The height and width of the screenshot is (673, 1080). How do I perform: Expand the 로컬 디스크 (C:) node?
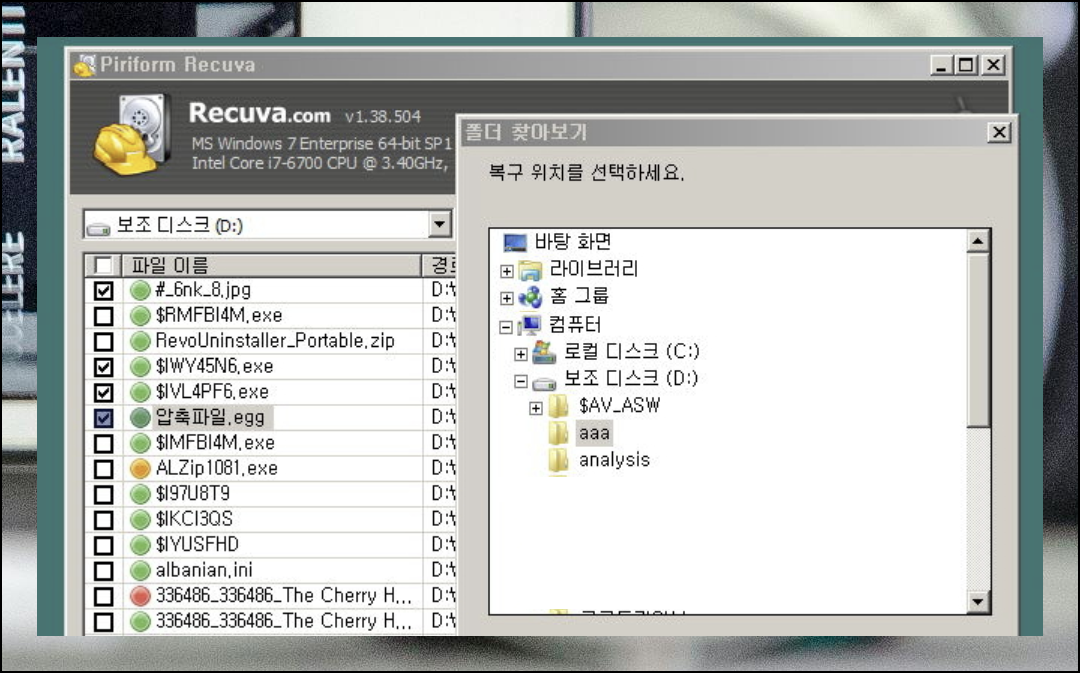click(521, 353)
